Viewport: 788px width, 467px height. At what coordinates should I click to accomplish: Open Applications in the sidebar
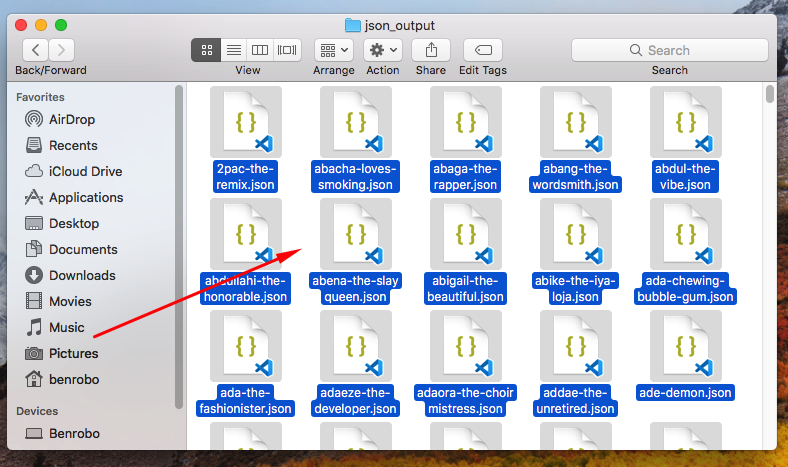(74, 198)
